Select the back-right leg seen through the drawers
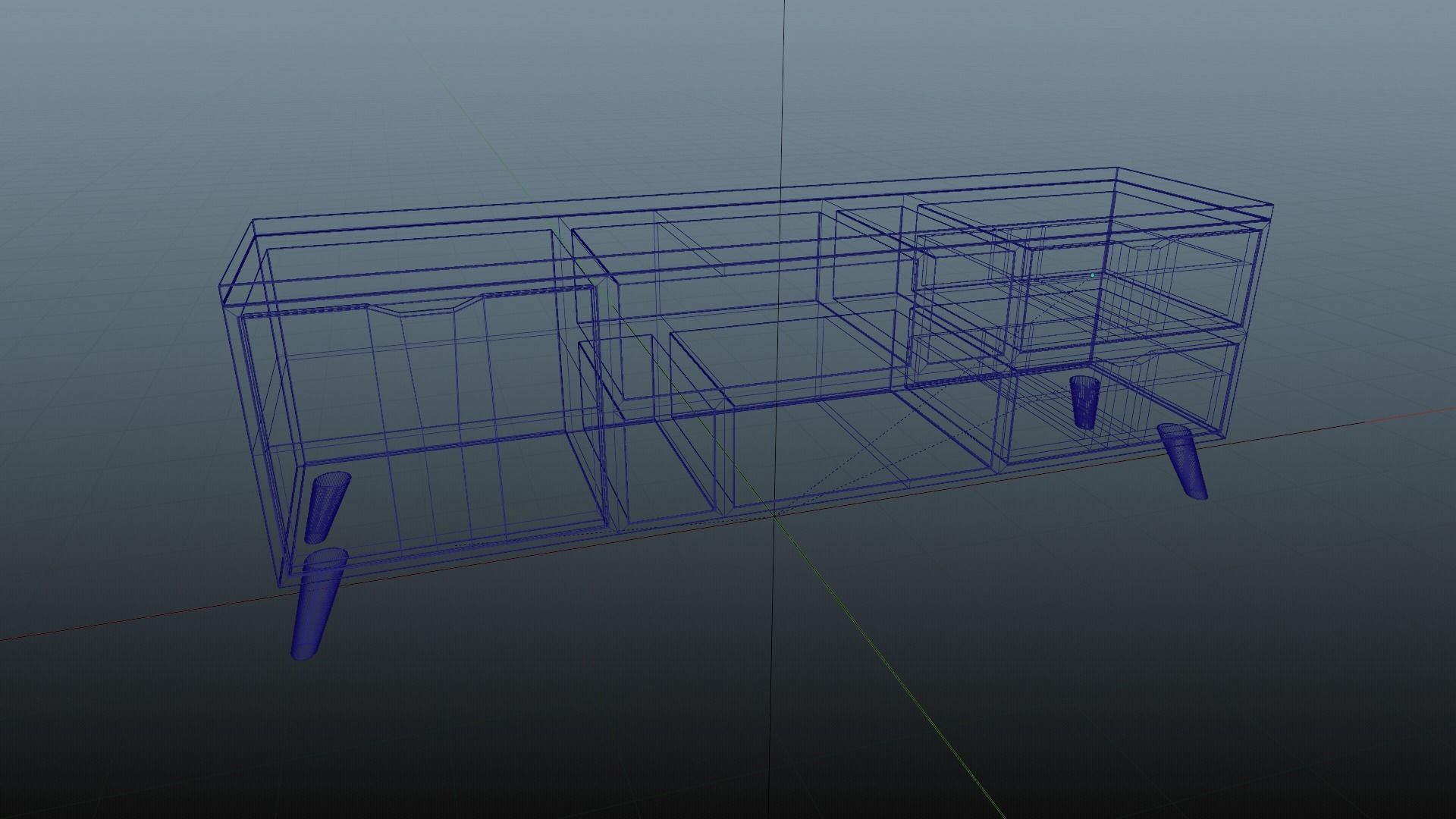The height and width of the screenshot is (819, 1456). 1085,402
